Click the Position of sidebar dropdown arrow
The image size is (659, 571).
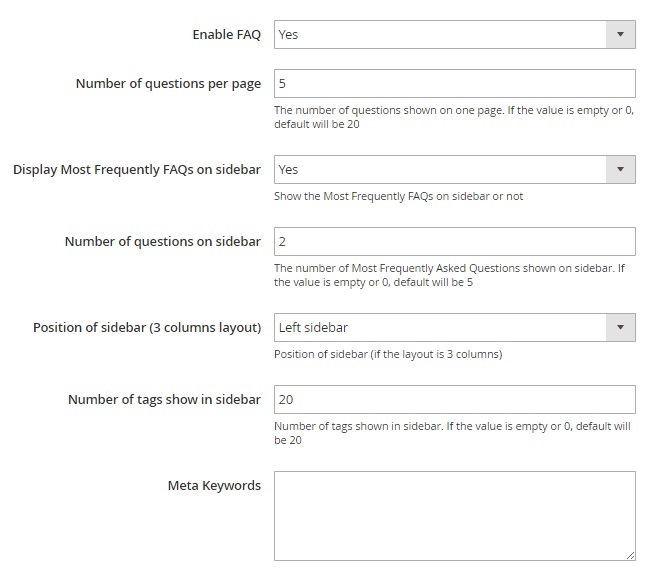[x=621, y=327]
